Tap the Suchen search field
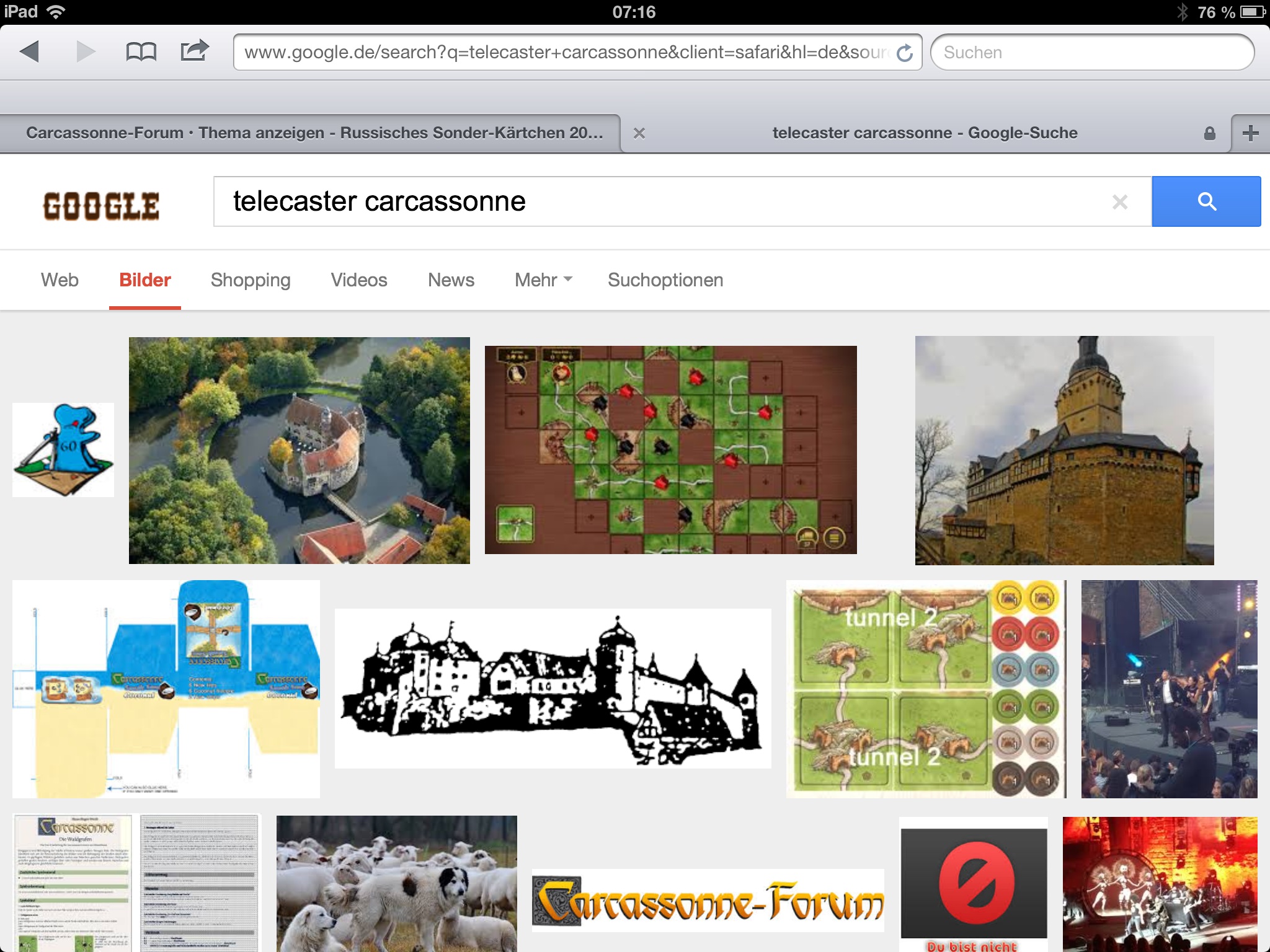The width and height of the screenshot is (1270, 952). (1091, 53)
